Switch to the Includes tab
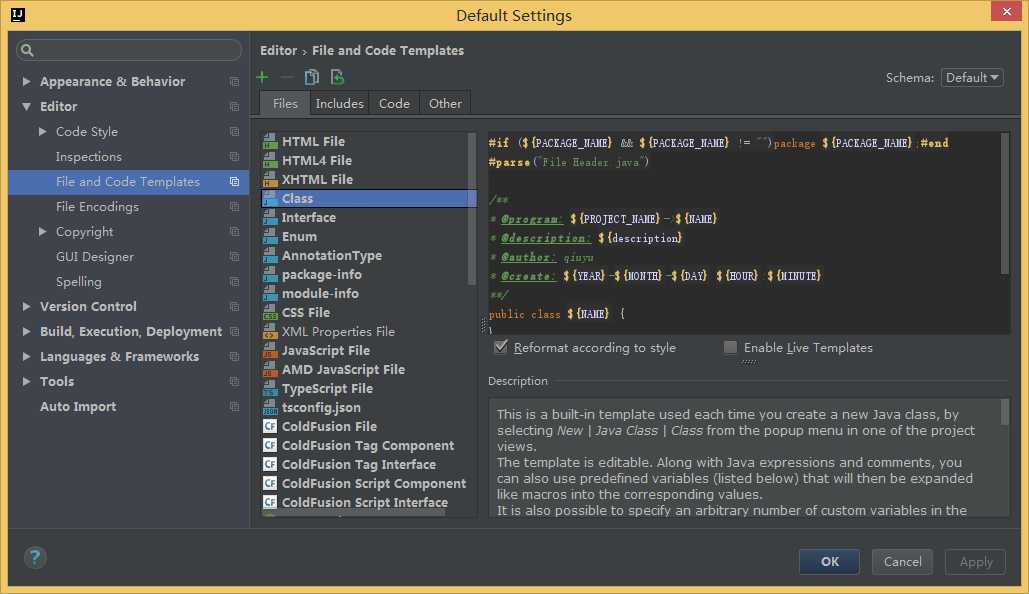This screenshot has height=594, width=1029. pos(340,103)
